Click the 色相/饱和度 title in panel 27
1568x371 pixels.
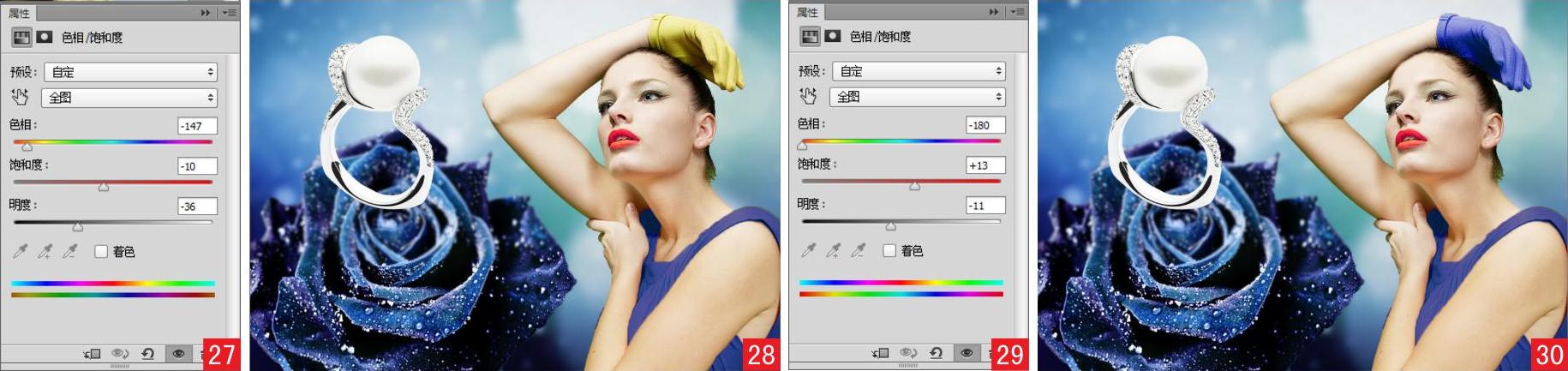click(x=92, y=38)
